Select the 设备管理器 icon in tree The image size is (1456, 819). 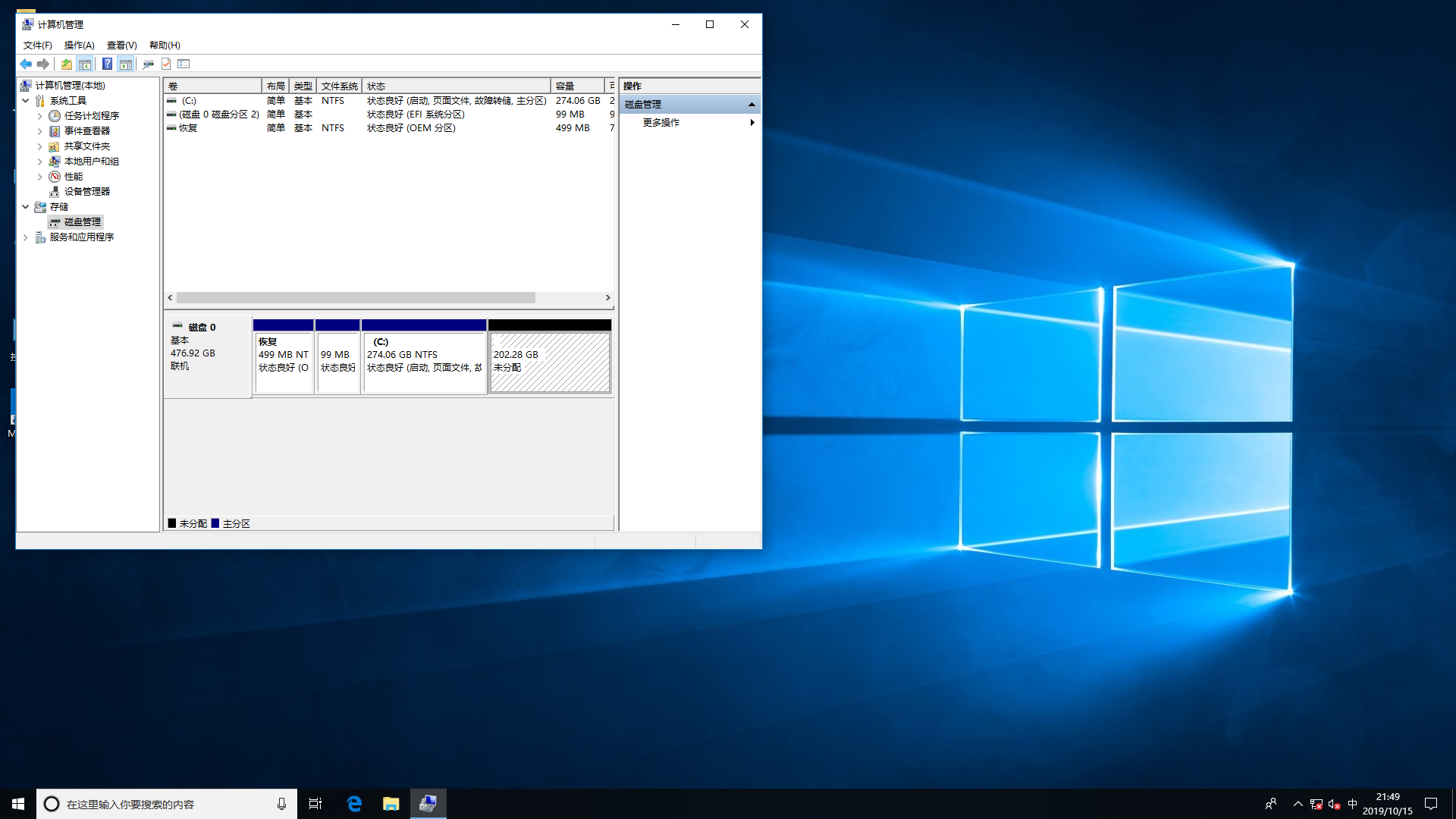click(55, 192)
